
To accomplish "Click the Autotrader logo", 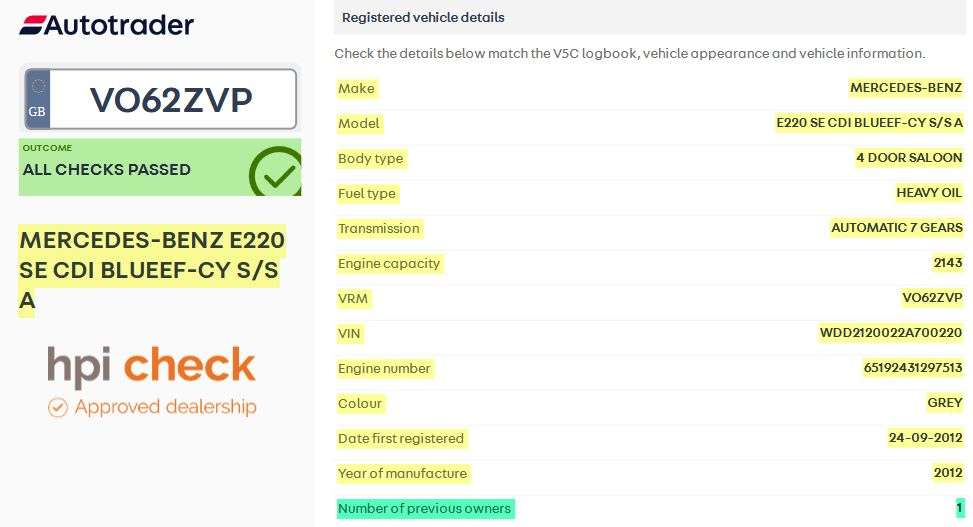I will pyautogui.click(x=106, y=25).
